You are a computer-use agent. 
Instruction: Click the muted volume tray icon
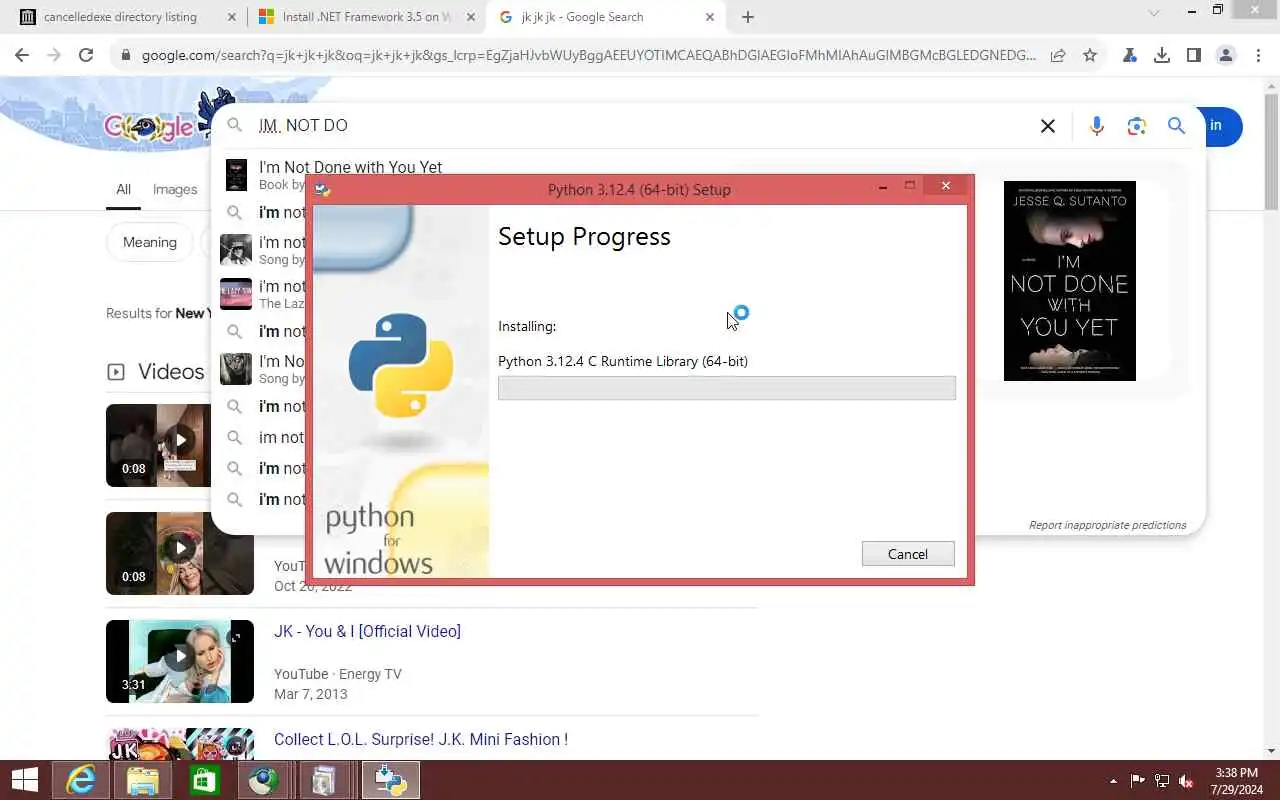(x=1186, y=781)
